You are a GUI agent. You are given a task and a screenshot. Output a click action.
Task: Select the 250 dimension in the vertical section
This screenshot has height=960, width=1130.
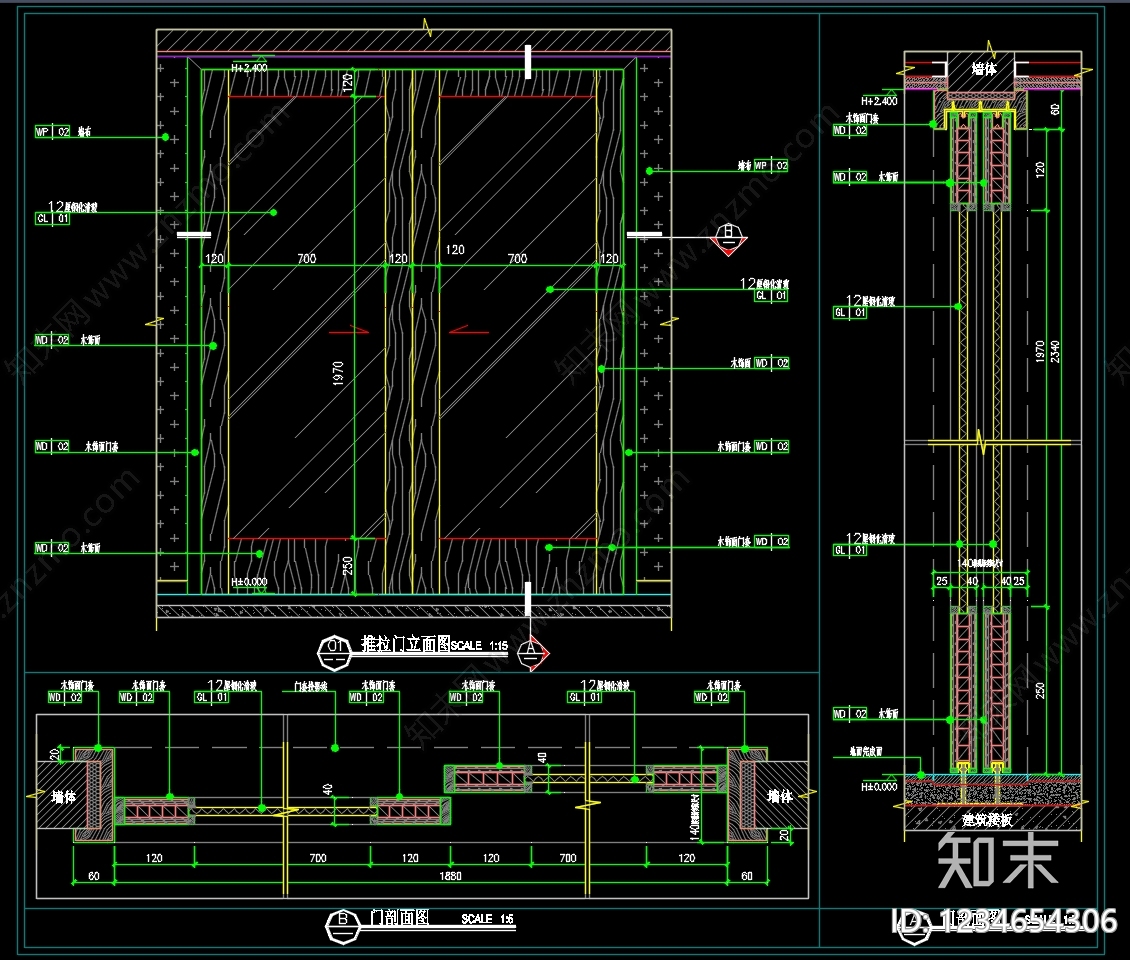pos(1040,690)
